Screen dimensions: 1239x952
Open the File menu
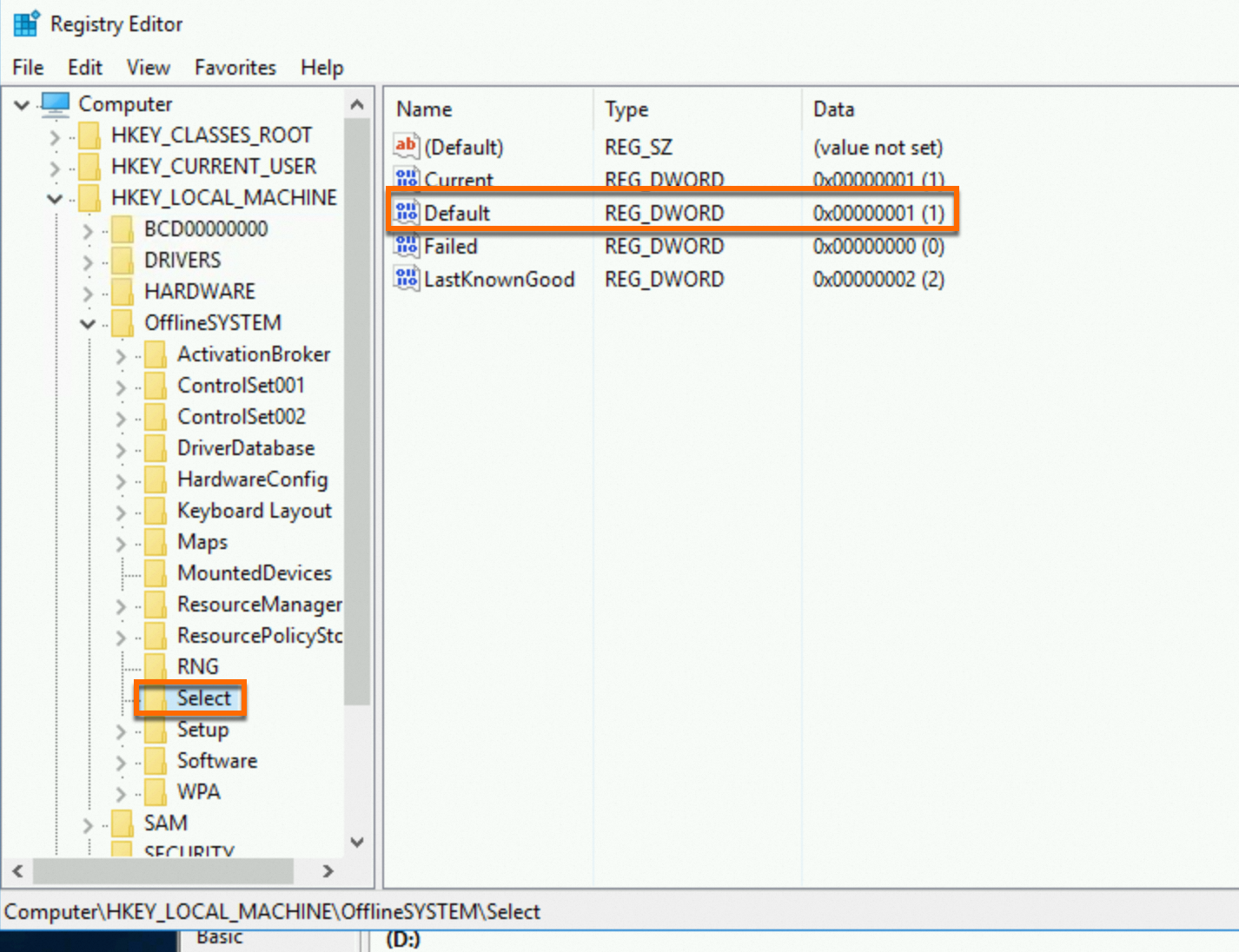pos(28,67)
